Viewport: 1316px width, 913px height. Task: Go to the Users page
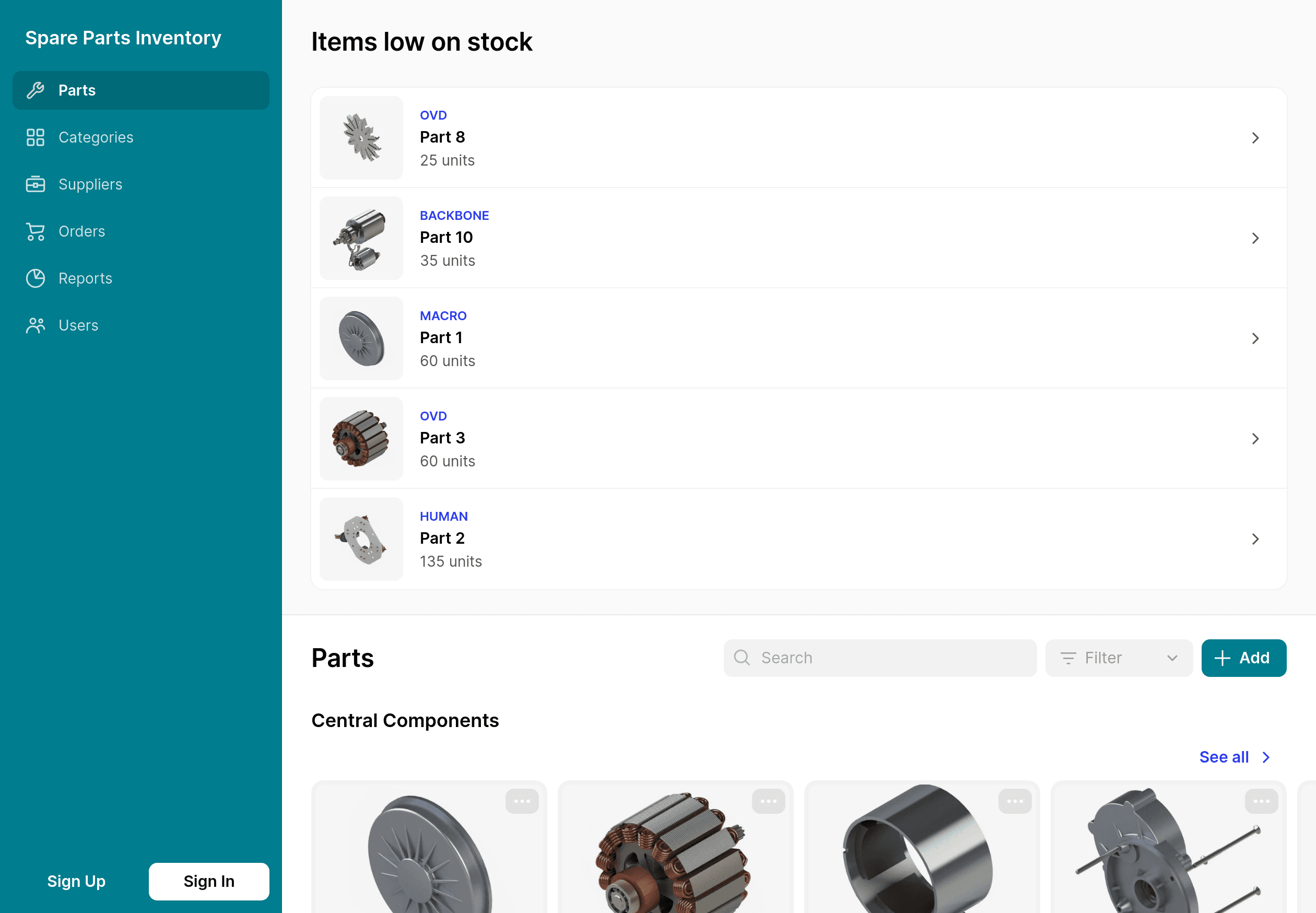(140, 325)
